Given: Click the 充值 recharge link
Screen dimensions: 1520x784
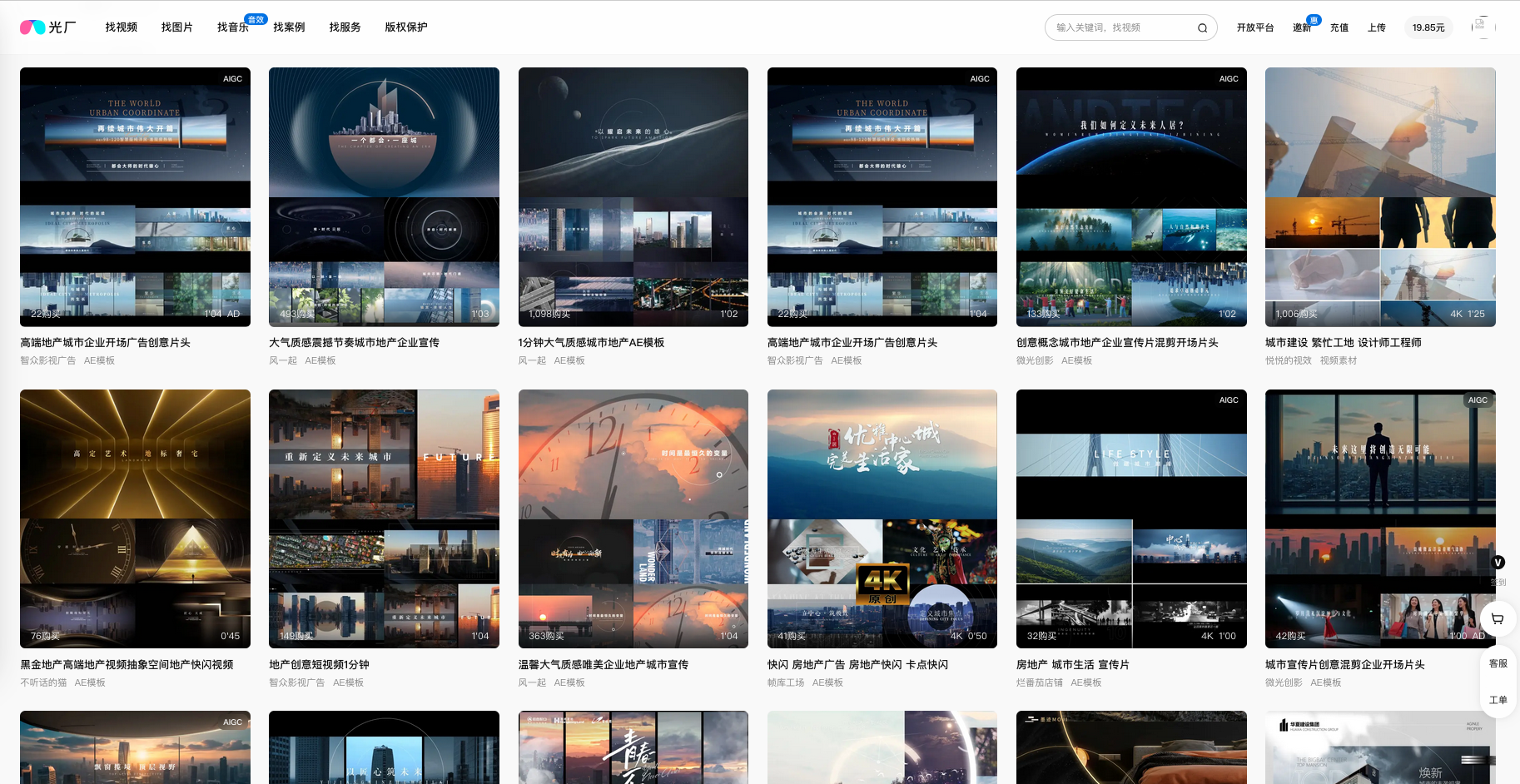Looking at the screenshot, I should 1339,27.
